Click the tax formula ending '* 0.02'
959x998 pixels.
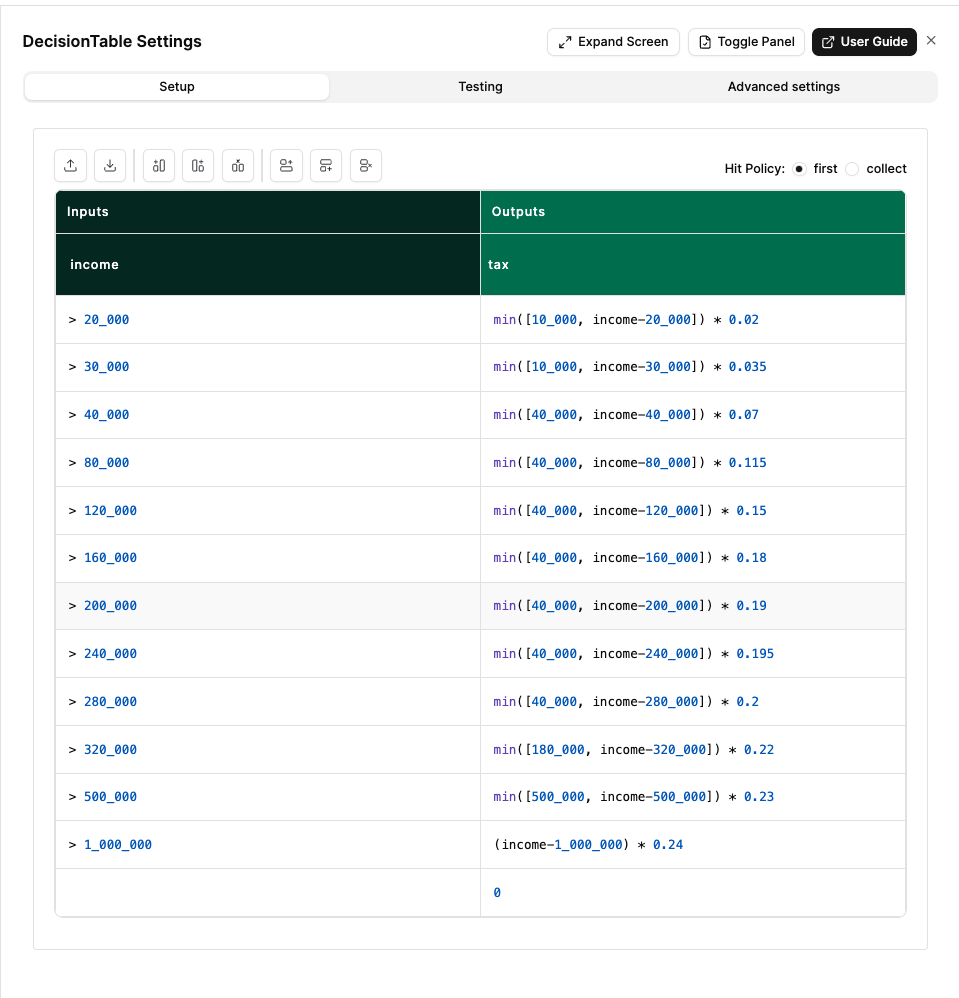693,320
